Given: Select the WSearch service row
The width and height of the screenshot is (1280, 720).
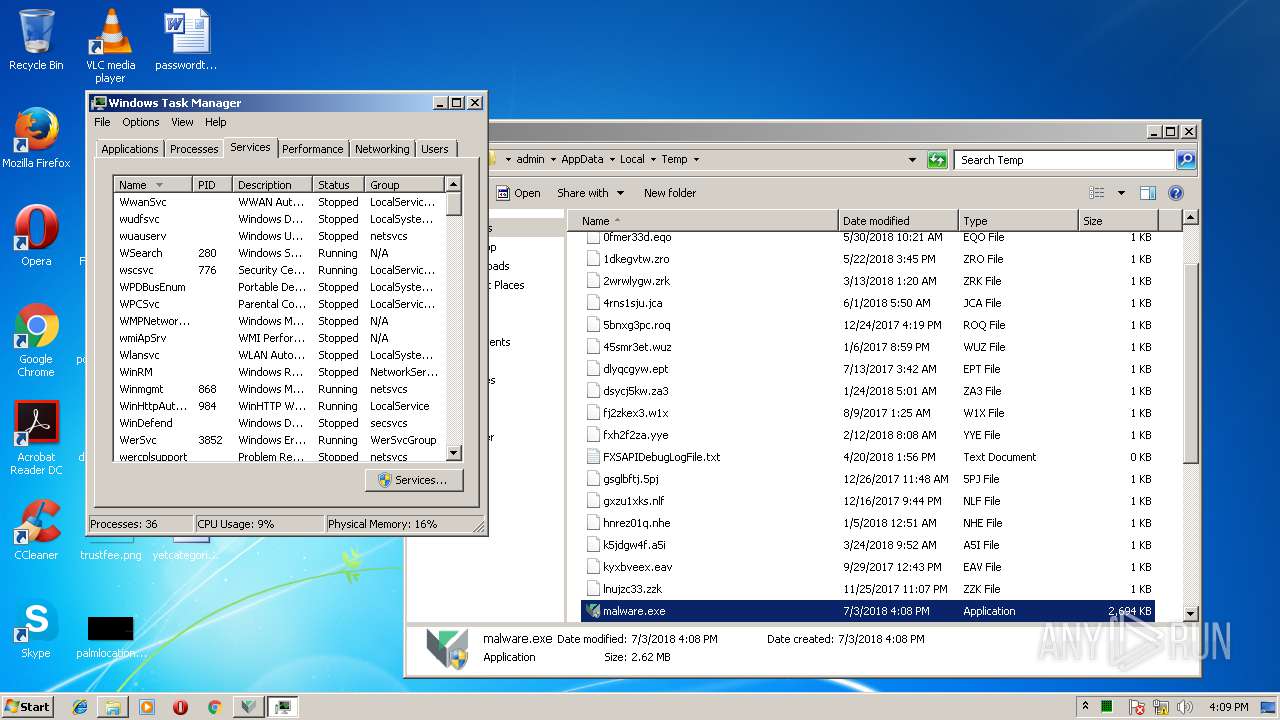Looking at the screenshot, I should (279, 253).
